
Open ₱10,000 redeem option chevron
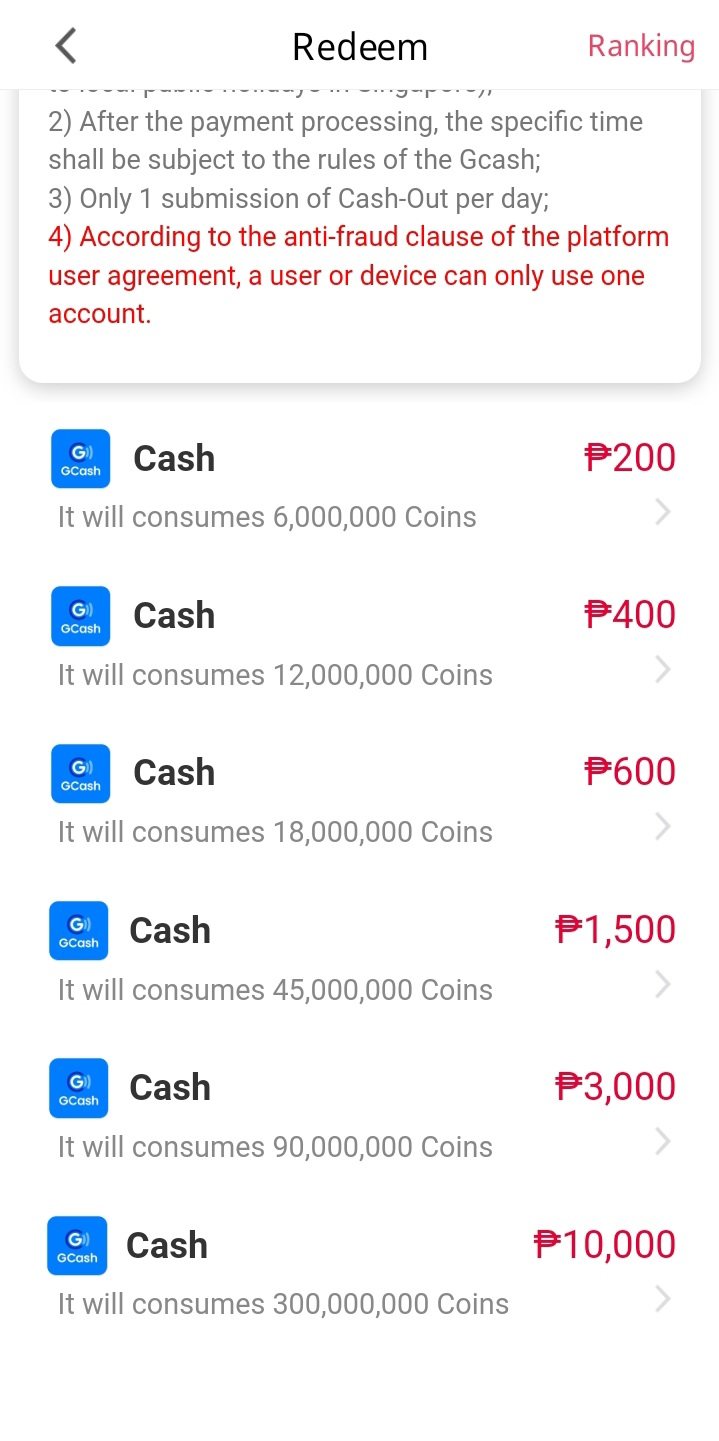(662, 1299)
